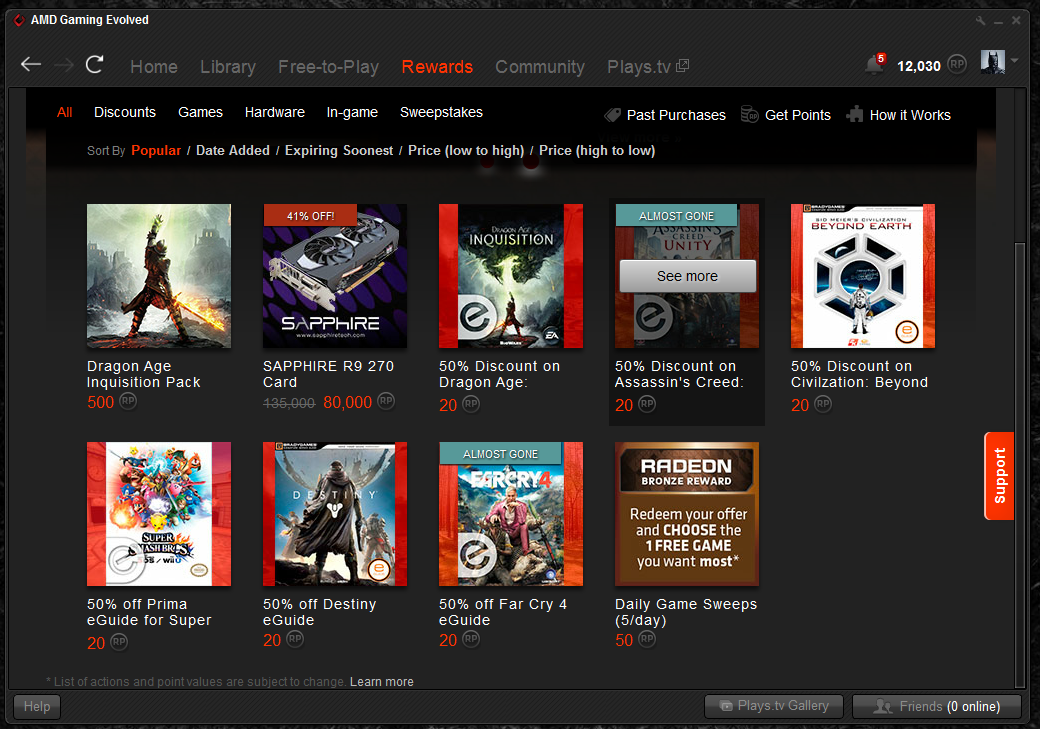Click the Get Points coins icon
This screenshot has height=729, width=1040.
click(x=750, y=115)
